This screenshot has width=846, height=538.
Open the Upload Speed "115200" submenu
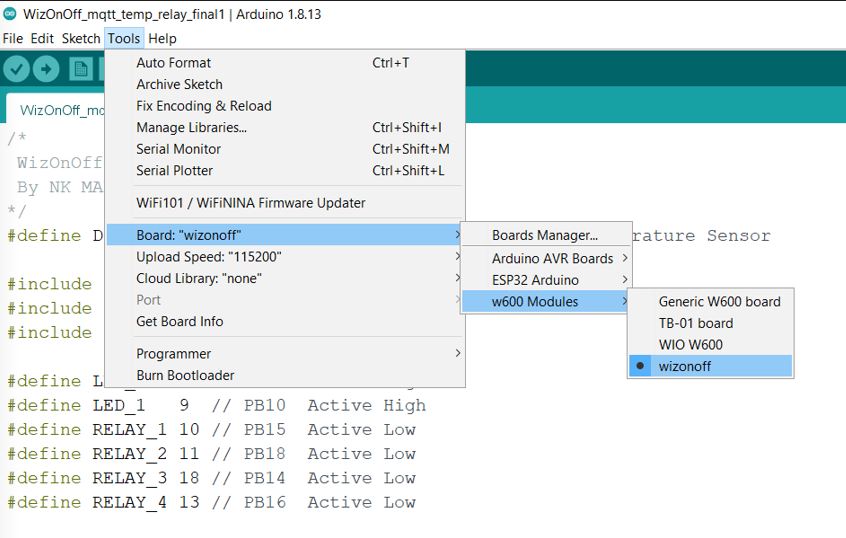tap(208, 257)
